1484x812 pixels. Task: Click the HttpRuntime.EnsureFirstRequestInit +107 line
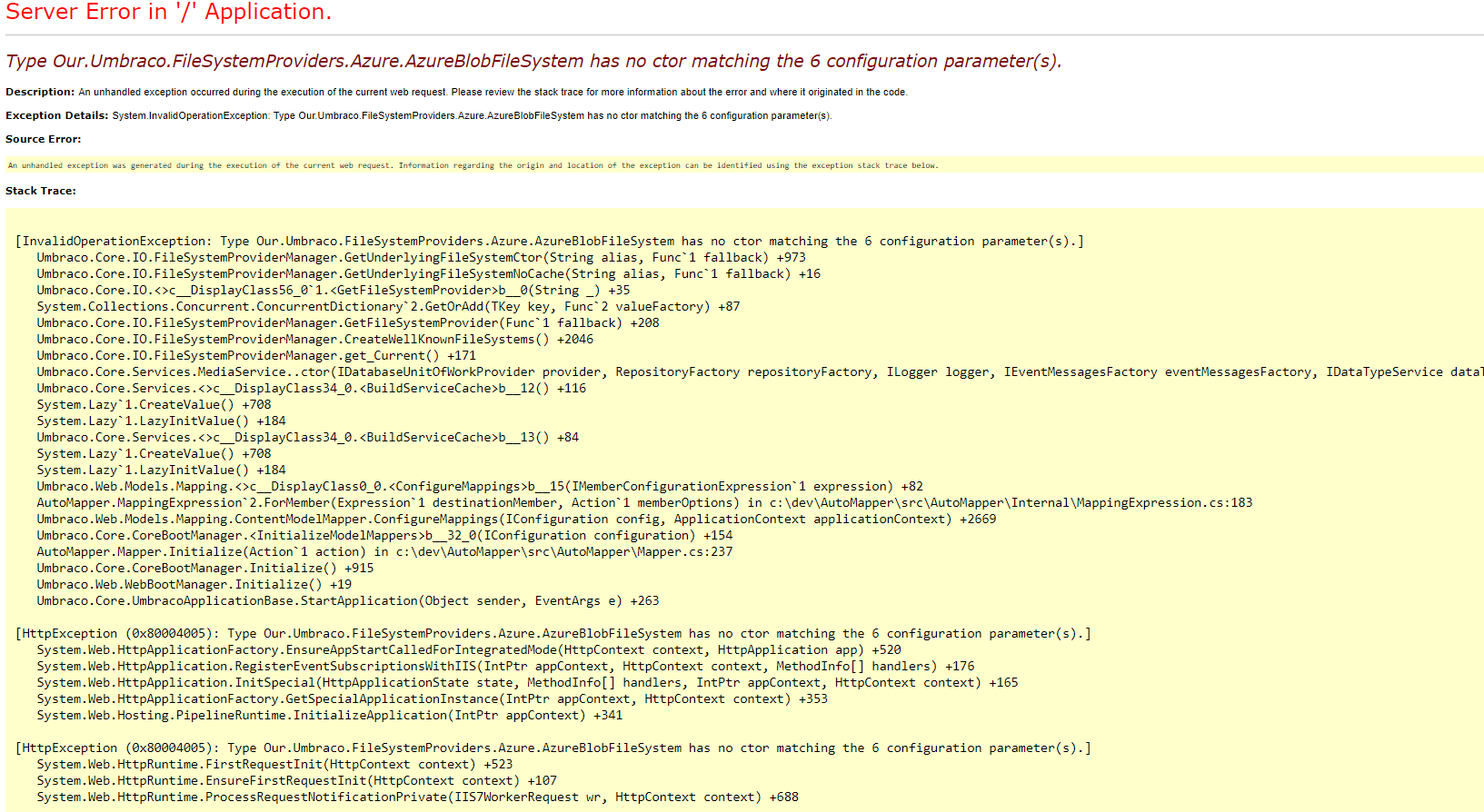click(x=297, y=780)
